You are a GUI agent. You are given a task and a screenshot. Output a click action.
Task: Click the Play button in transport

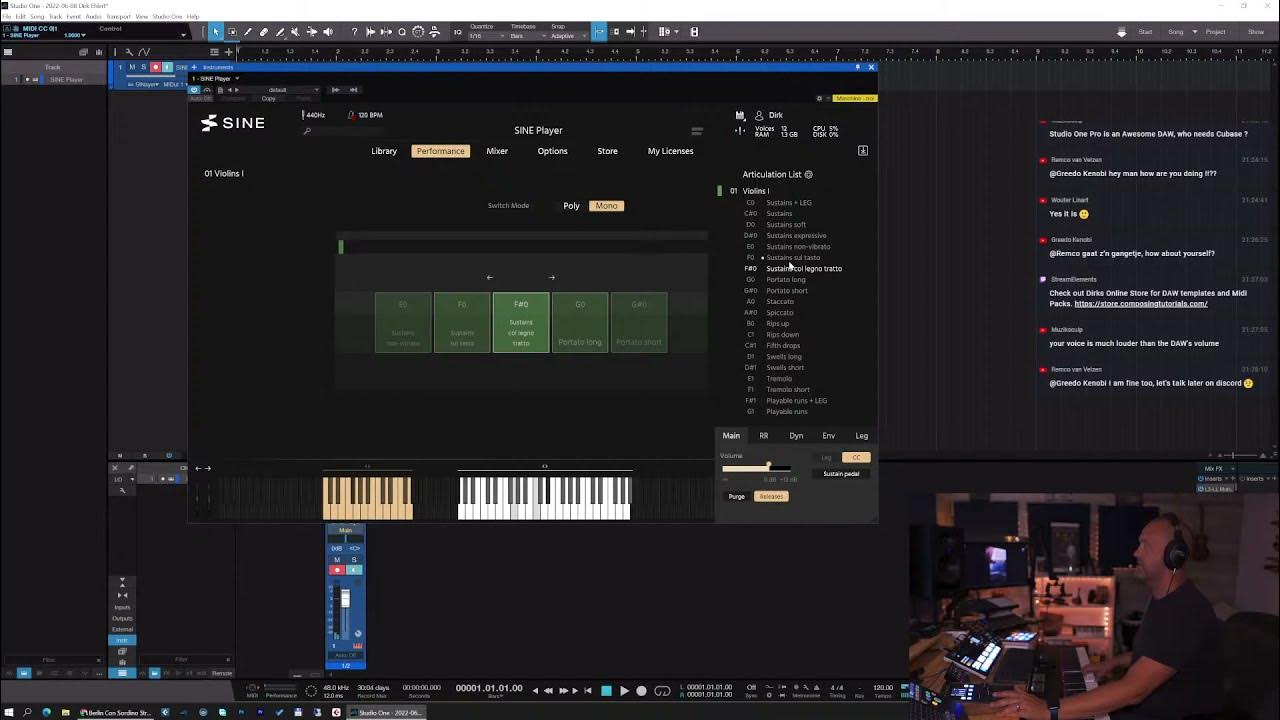coord(624,690)
